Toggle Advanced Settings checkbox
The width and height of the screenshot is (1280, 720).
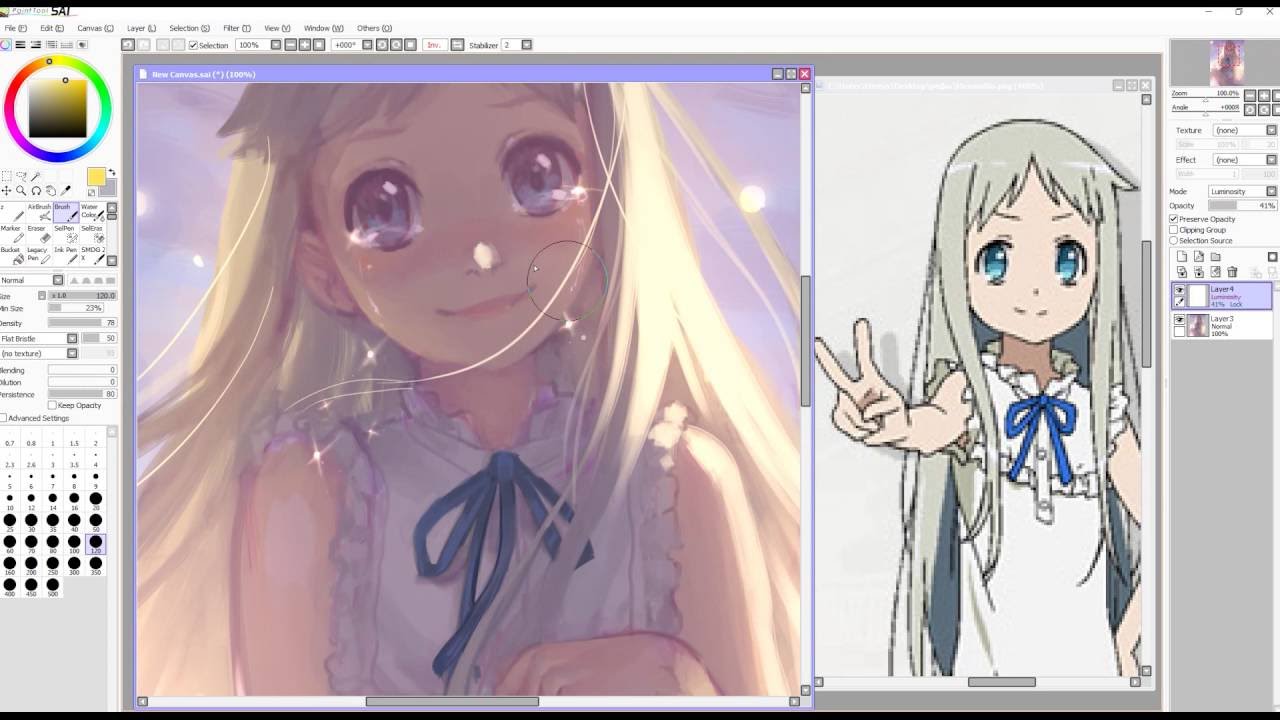(x=3, y=418)
